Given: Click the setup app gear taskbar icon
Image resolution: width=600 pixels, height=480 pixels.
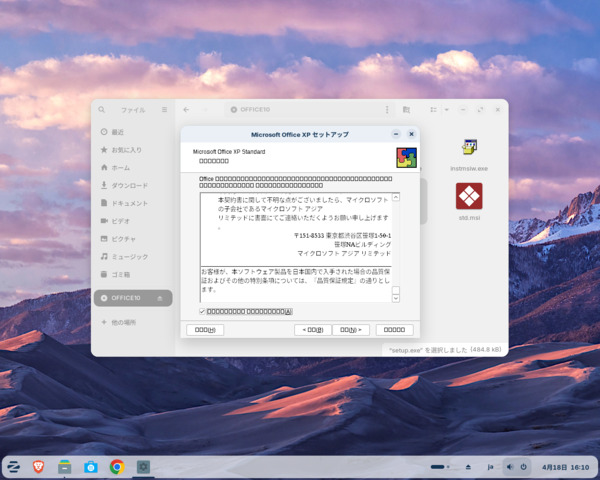Looking at the screenshot, I should coord(143,467).
